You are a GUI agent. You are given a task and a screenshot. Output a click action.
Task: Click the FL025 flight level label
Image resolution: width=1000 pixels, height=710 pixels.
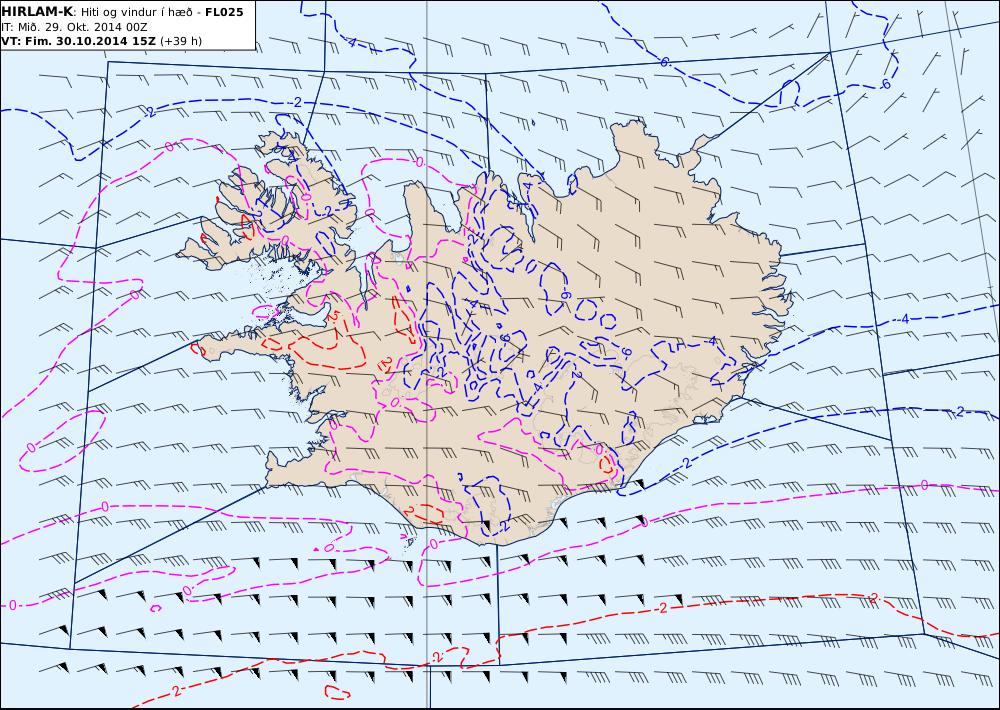point(224,12)
